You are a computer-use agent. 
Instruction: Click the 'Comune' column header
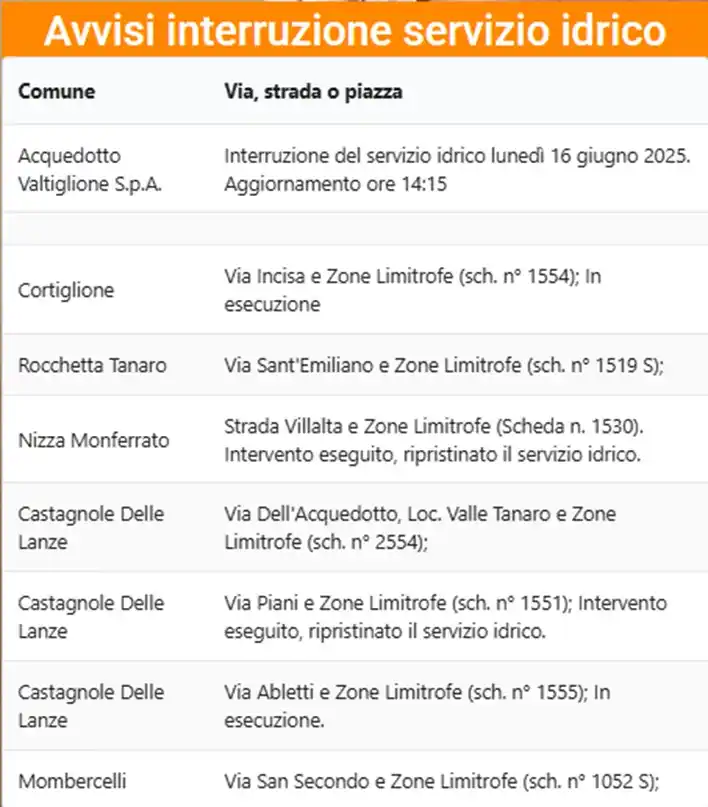click(x=57, y=92)
